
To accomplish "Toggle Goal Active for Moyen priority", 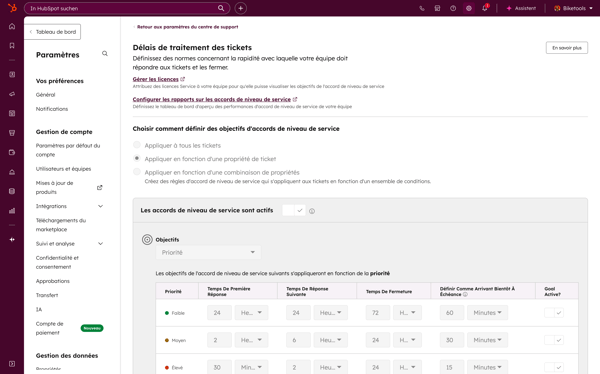I will [554, 340].
